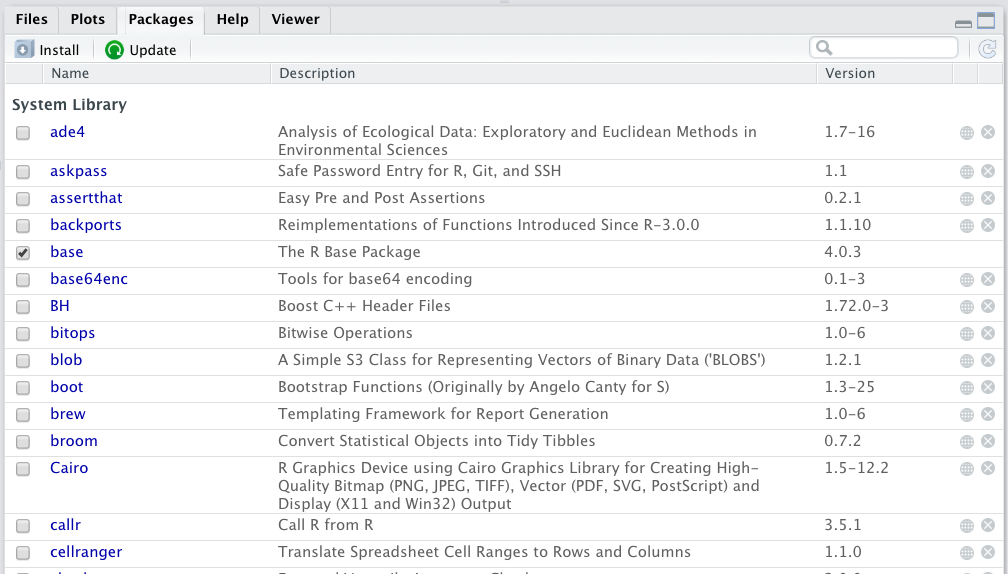Switch to the Viewer tab

click(295, 19)
